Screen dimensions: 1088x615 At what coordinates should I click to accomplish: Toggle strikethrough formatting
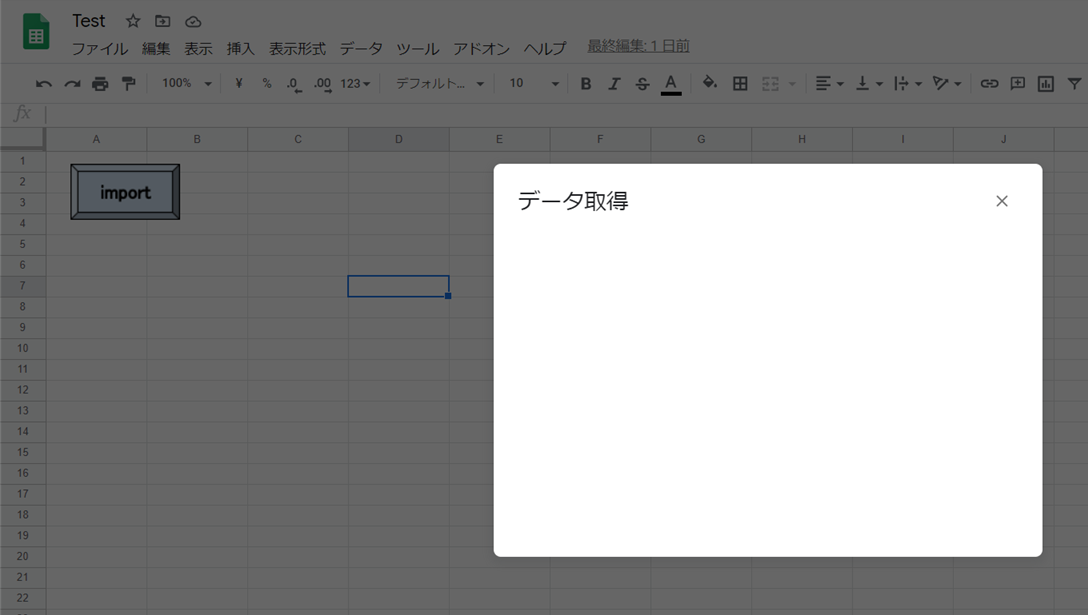click(643, 84)
